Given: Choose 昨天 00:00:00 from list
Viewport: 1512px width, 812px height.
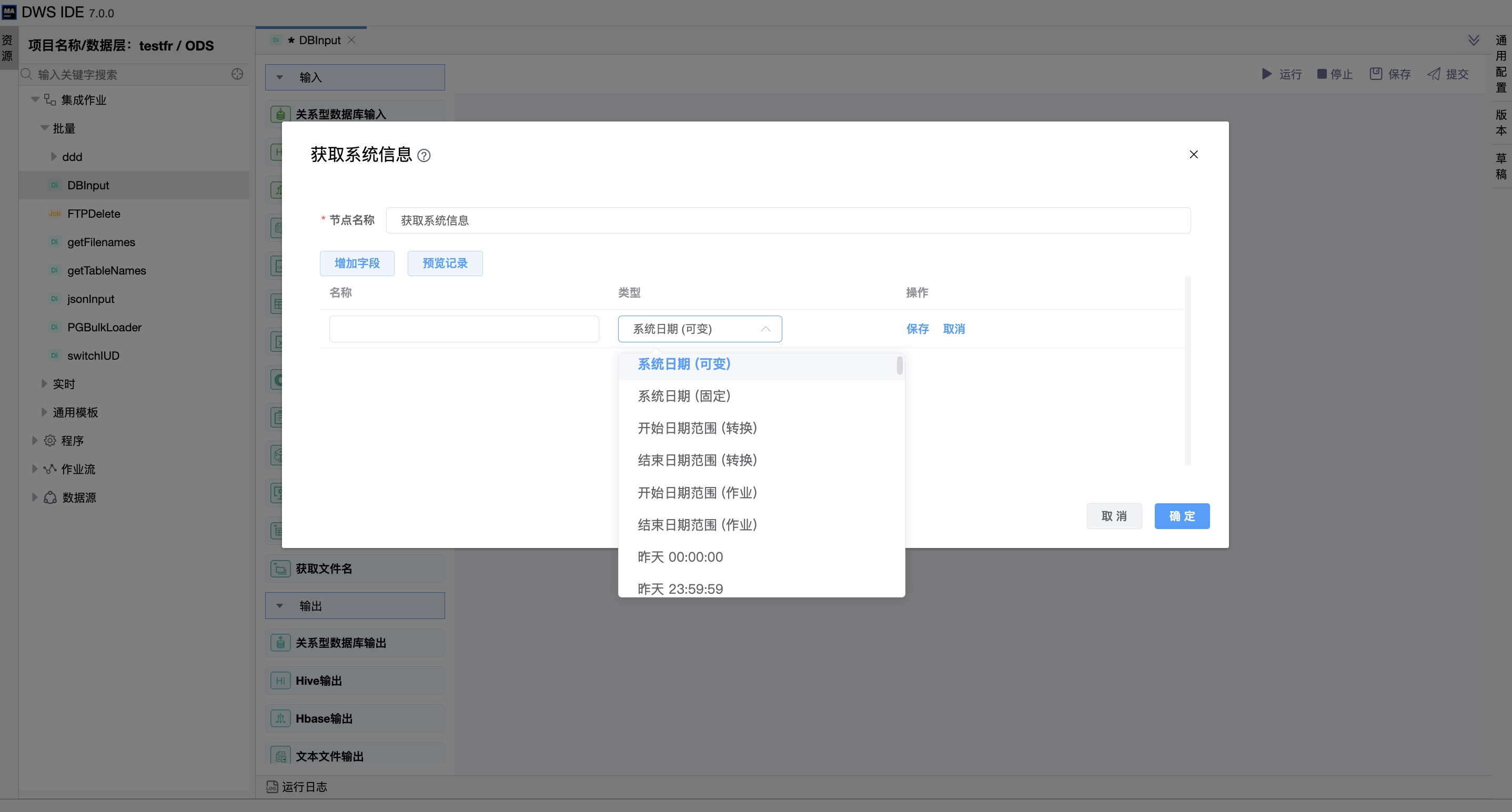Looking at the screenshot, I should 680,557.
